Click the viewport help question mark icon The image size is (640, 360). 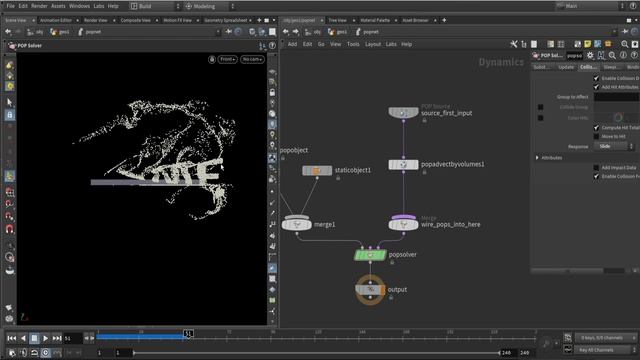pyautogui.click(x=272, y=46)
